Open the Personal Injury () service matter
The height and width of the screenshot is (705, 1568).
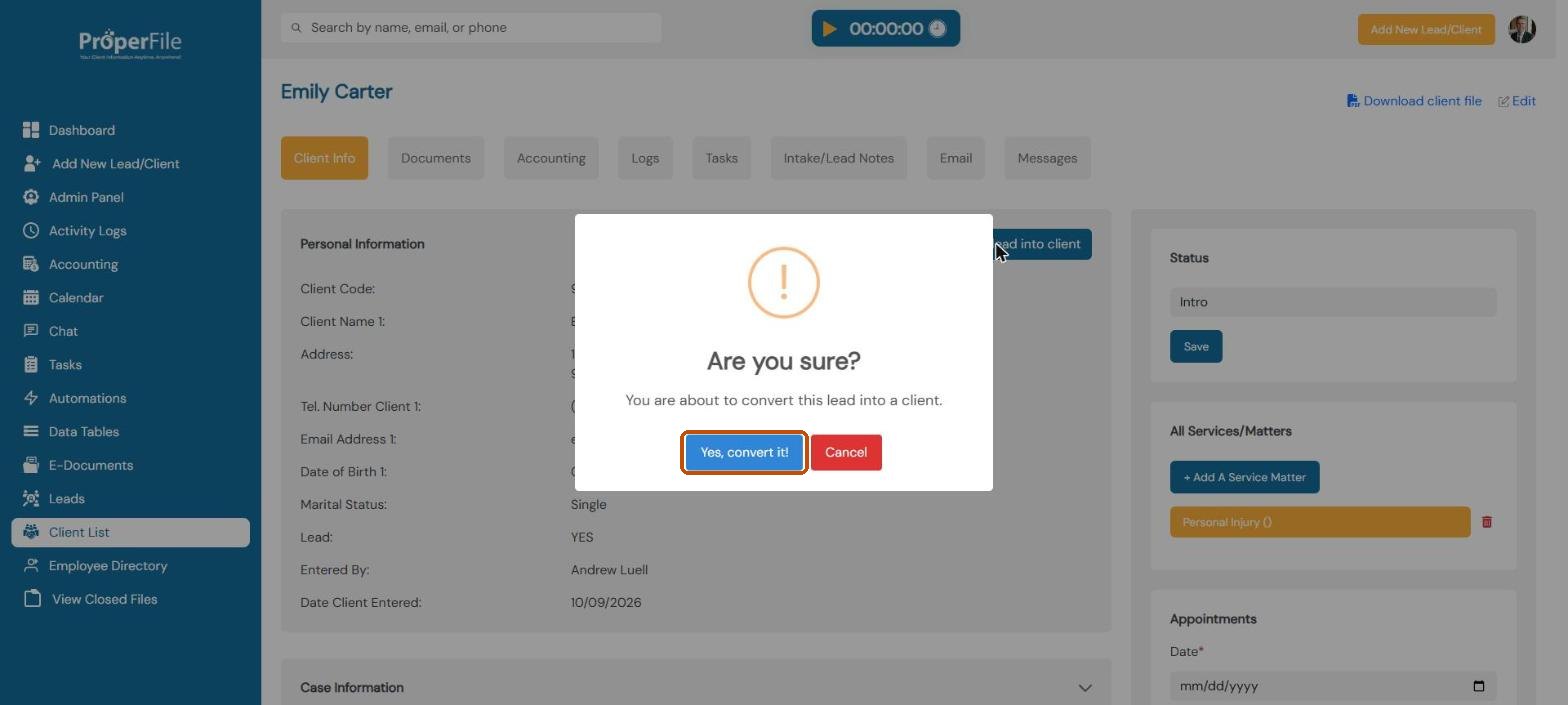[x=1320, y=522]
